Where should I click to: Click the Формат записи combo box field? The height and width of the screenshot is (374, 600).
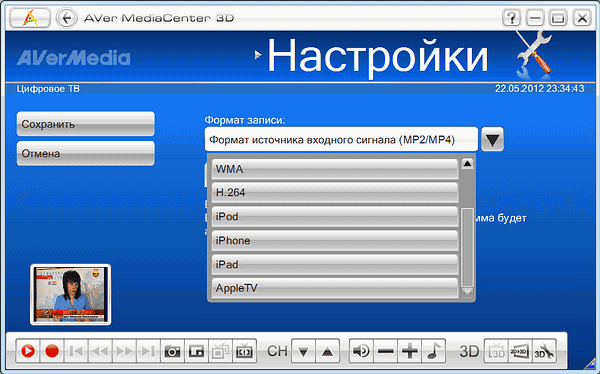pos(341,140)
